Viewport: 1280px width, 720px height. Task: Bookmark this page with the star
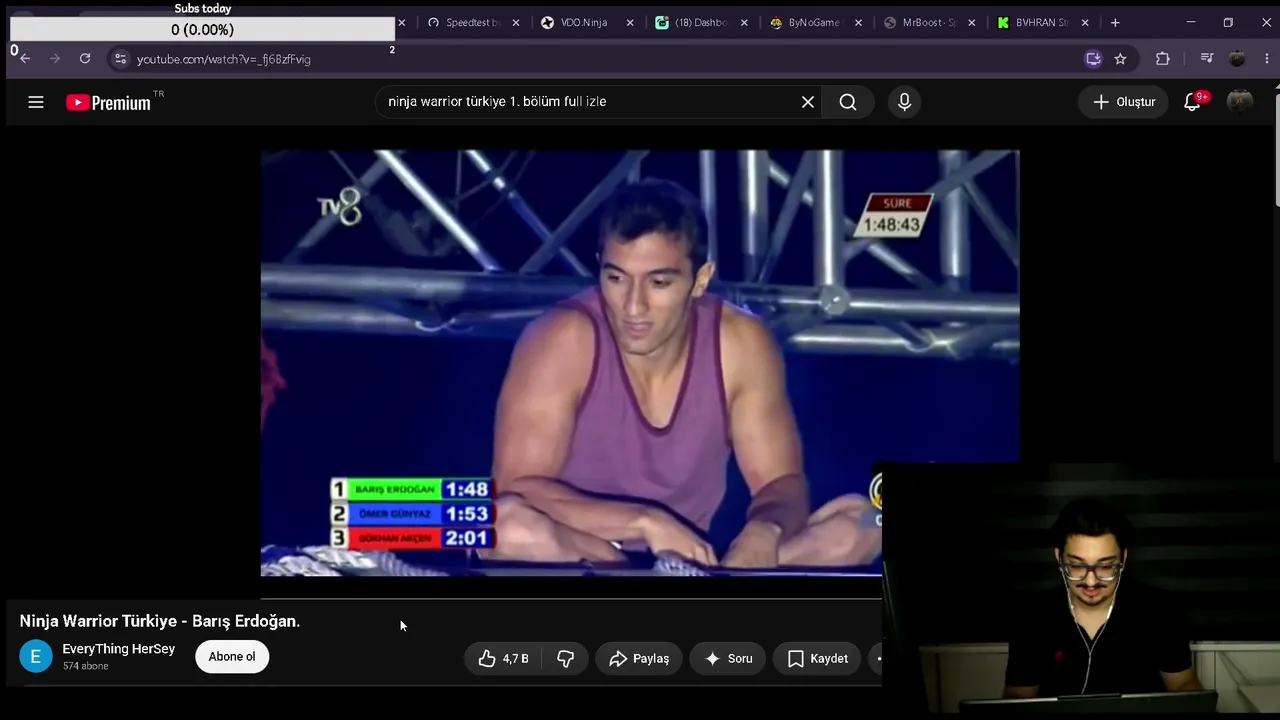[x=1121, y=59]
